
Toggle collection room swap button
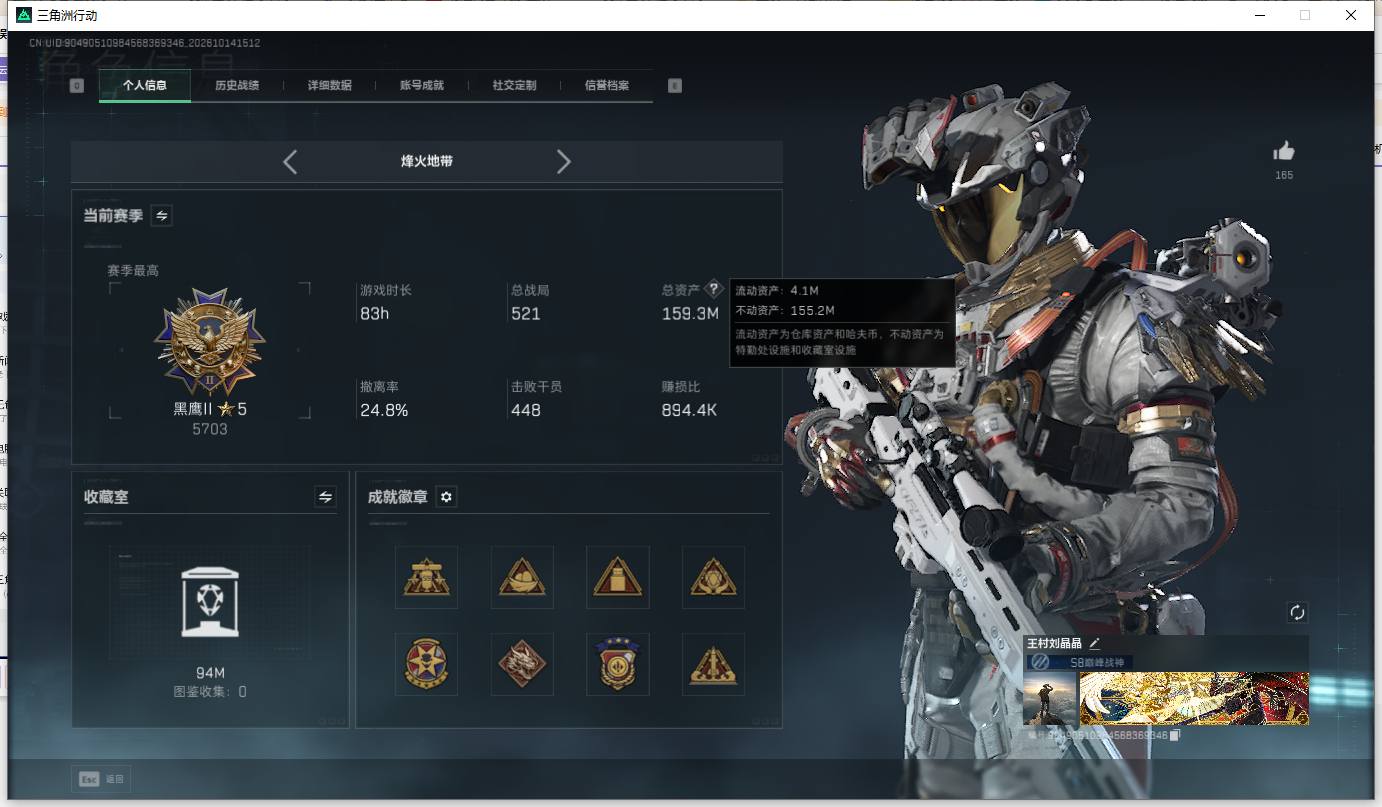click(x=325, y=496)
